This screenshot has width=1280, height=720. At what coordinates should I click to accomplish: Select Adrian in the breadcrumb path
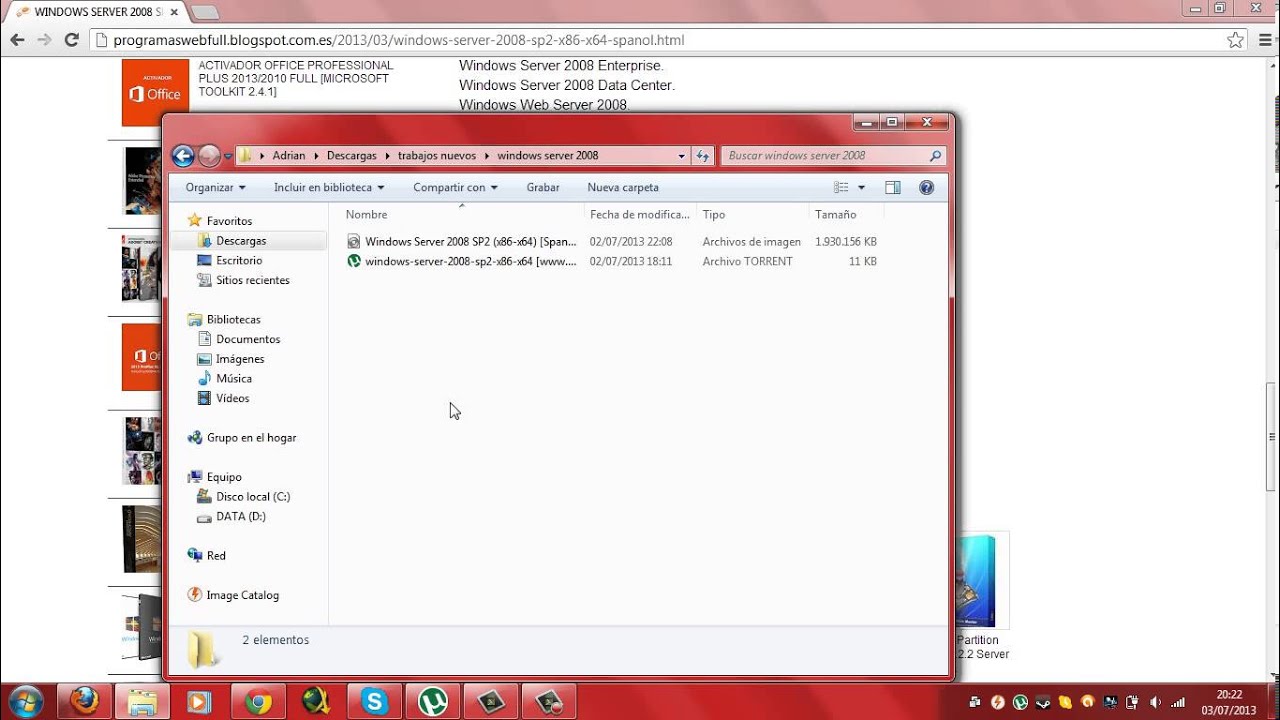coord(289,156)
